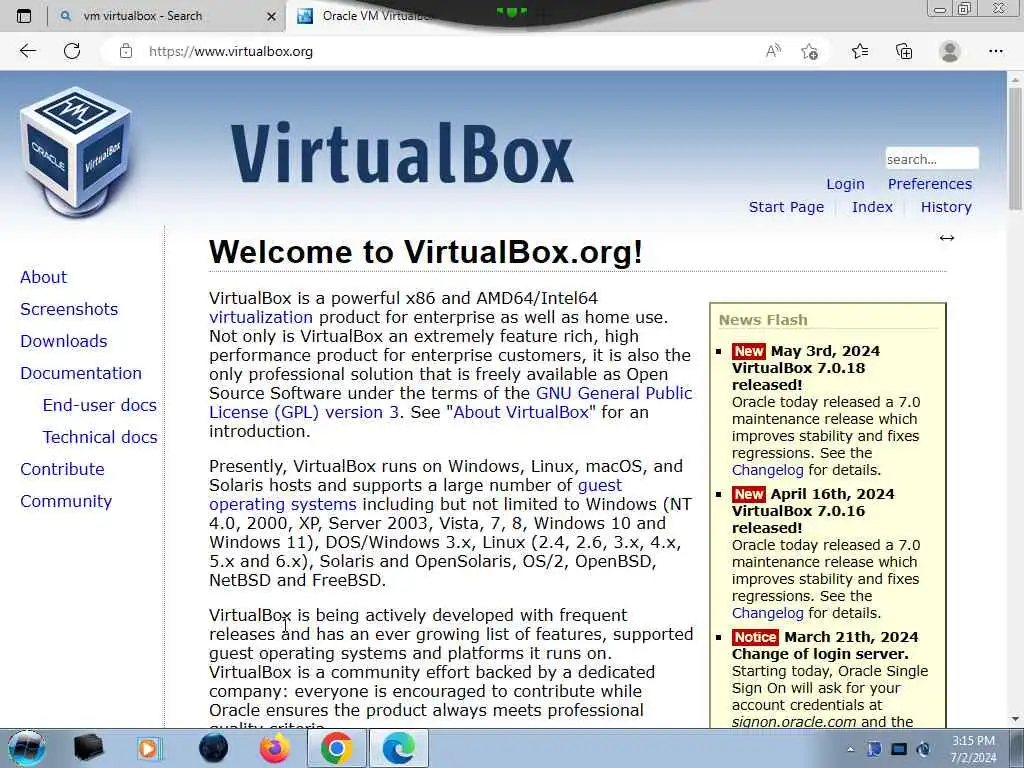Screen dimensions: 1024x768
Task: Open Documentation in the sidebar
Action: [x=81, y=373]
